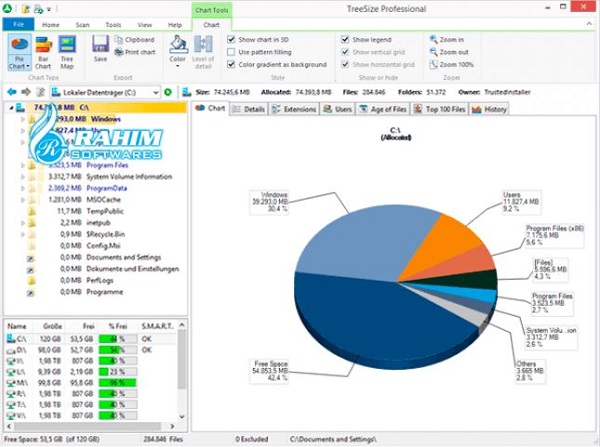The width and height of the screenshot is (600, 447).
Task: Click the shortcut icon beside Programme
Action: coord(31,293)
